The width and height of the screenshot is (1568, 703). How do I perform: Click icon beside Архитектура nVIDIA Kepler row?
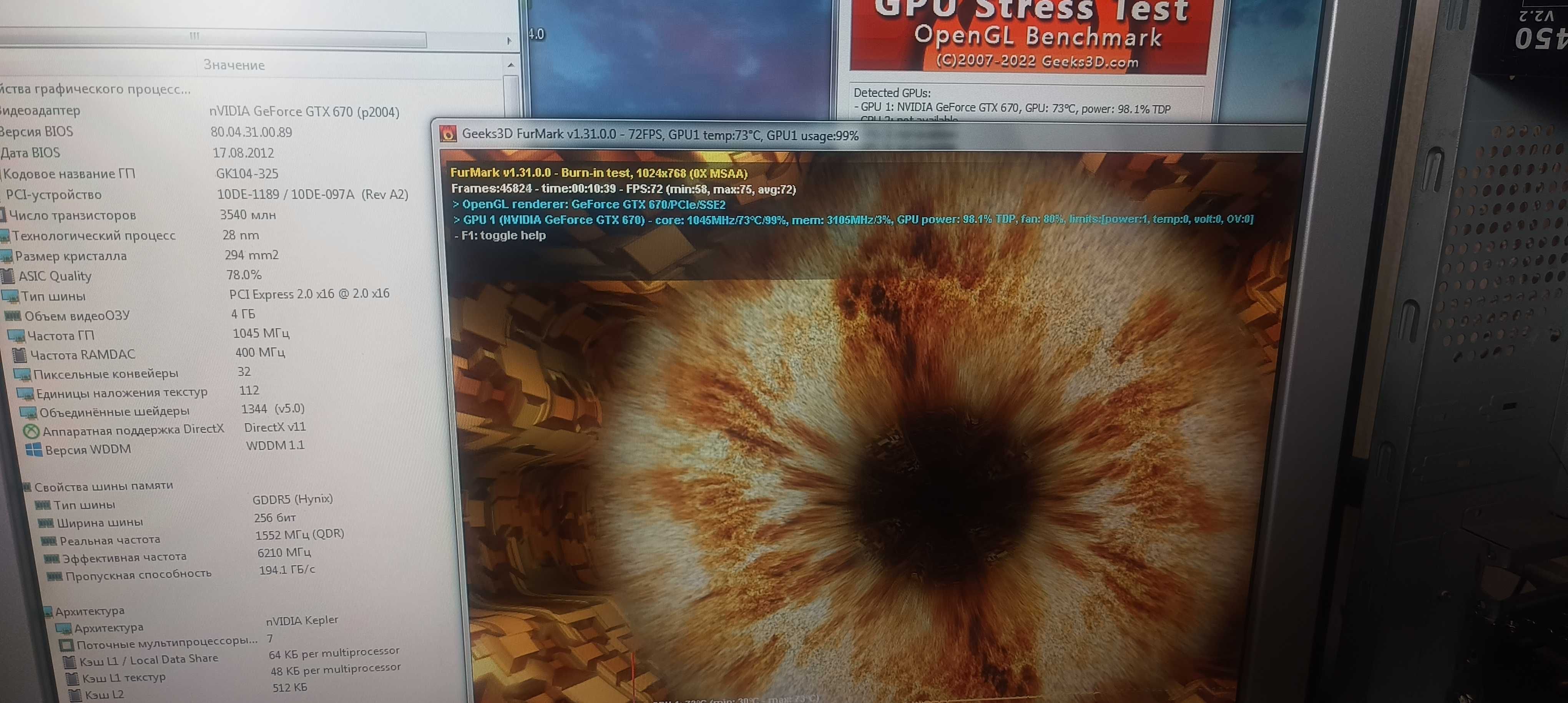63,628
